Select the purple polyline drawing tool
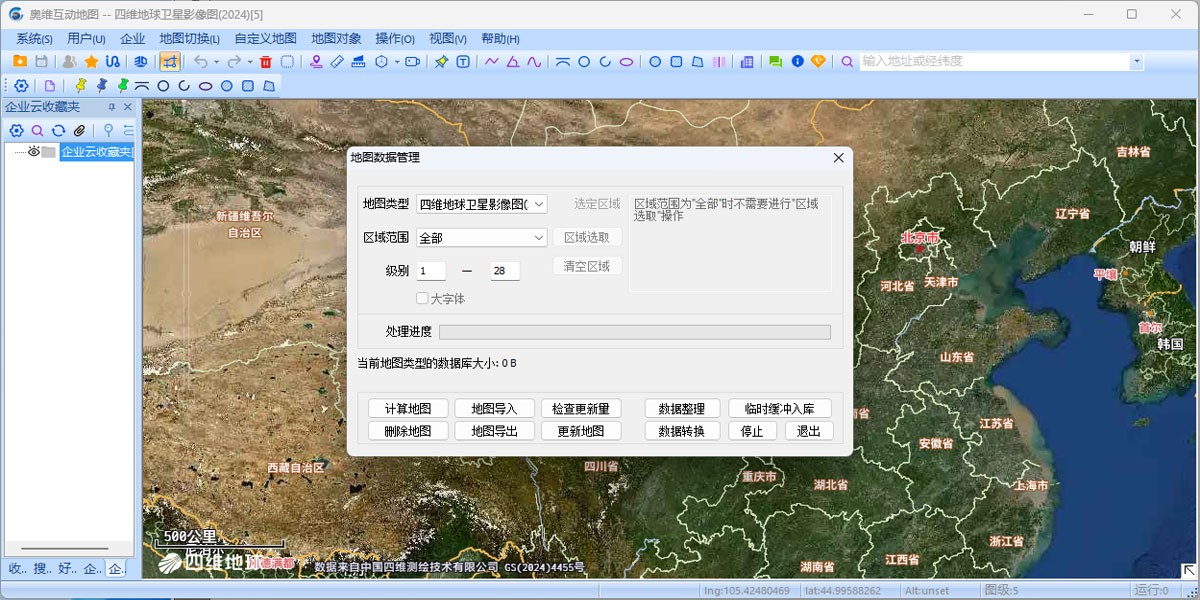This screenshot has width=1200, height=600. 492,62
